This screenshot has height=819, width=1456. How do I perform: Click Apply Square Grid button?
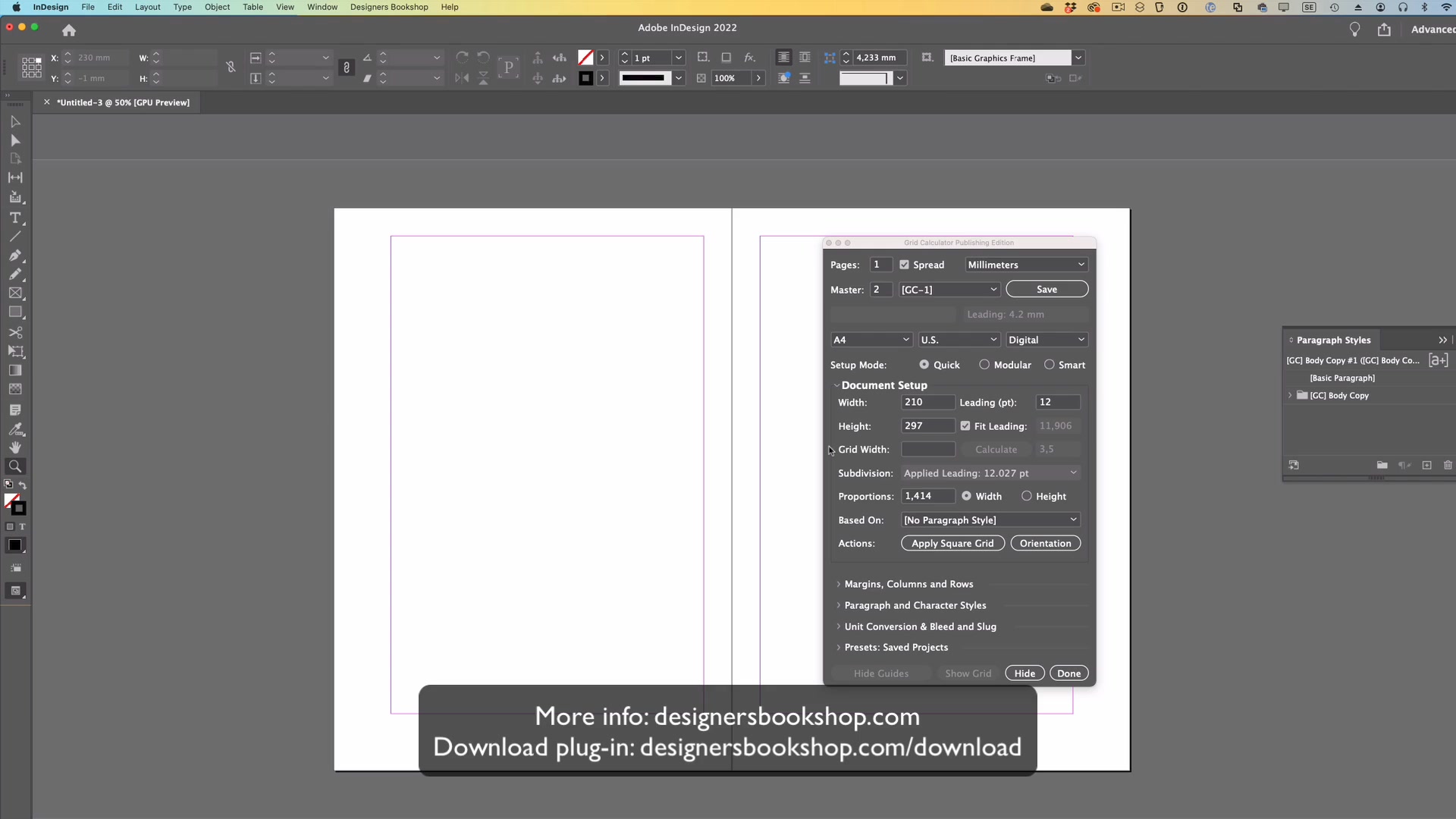point(952,544)
